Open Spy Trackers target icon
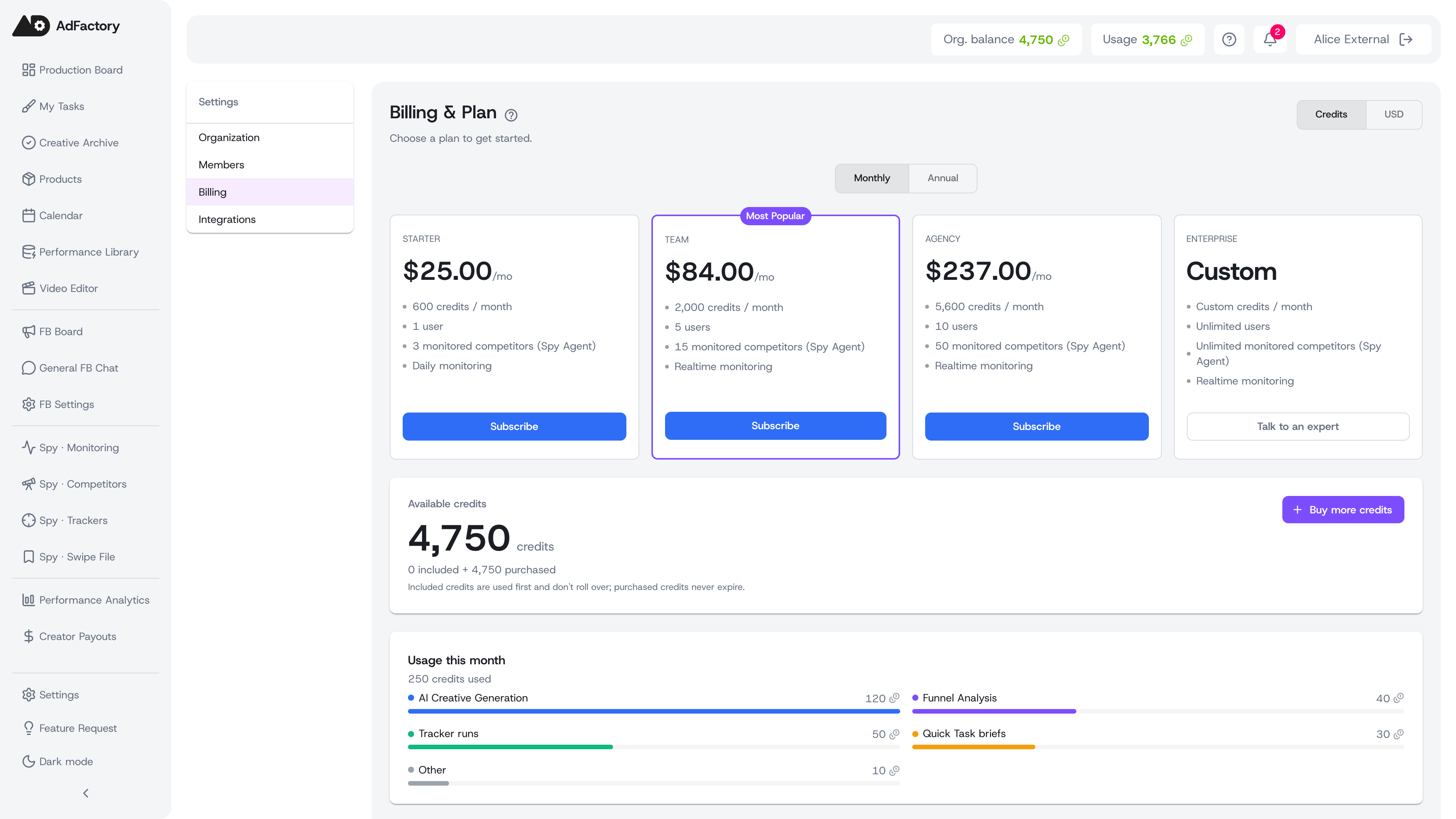The width and height of the screenshot is (1456, 819). 28,520
